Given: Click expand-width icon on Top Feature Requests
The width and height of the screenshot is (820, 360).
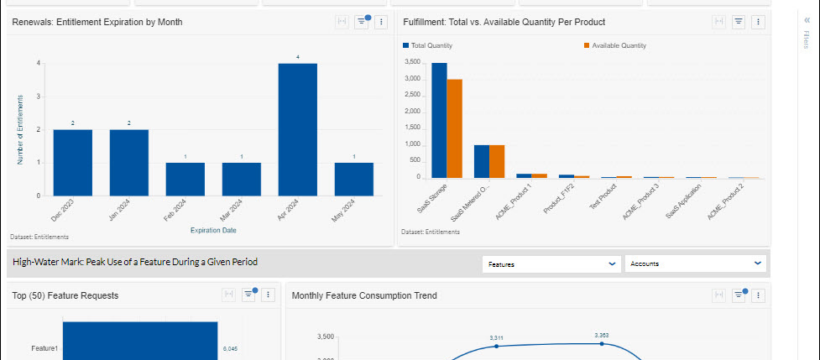Looking at the screenshot, I should (x=229, y=295).
